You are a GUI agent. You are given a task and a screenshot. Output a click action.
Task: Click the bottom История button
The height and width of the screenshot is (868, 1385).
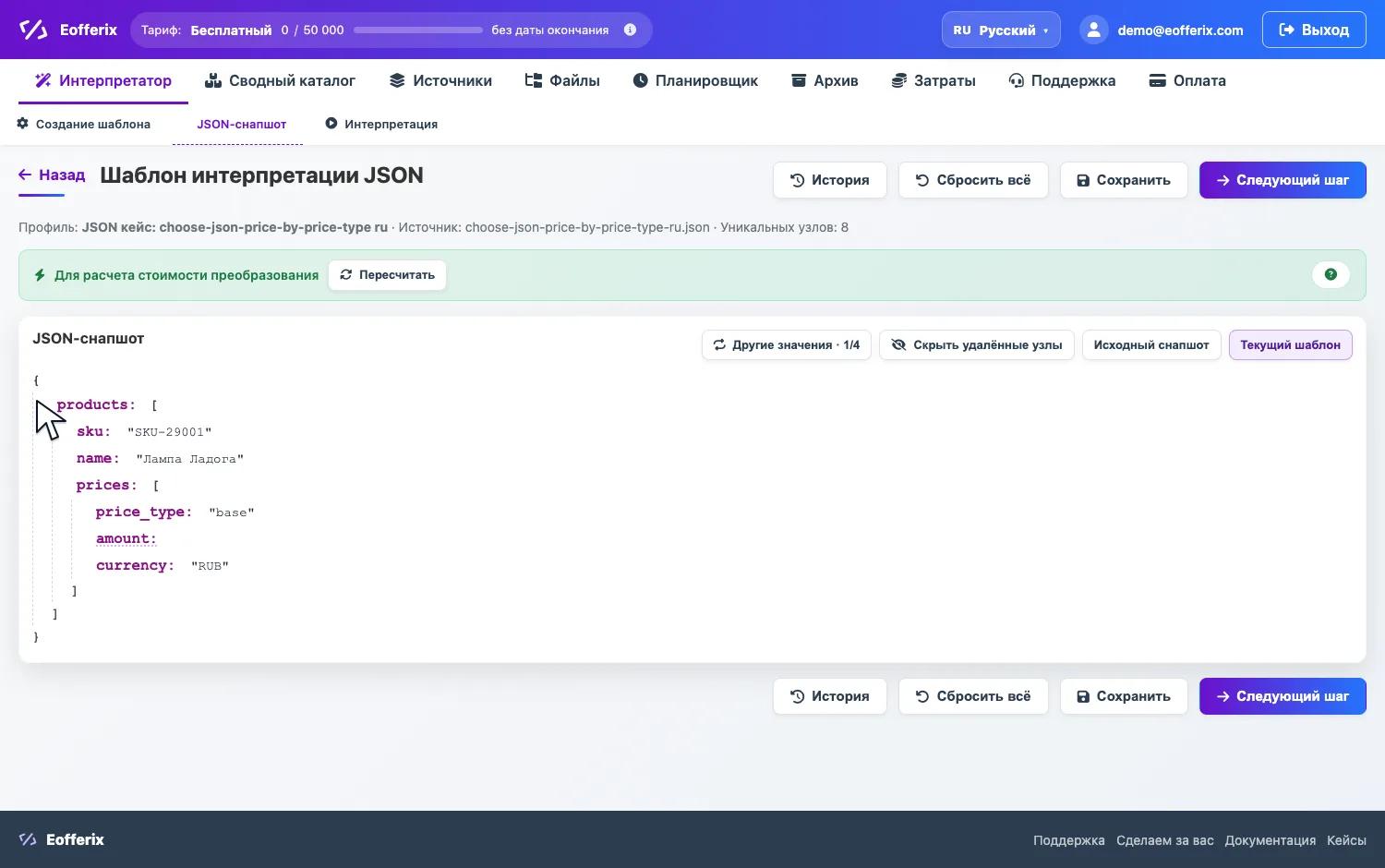point(829,696)
